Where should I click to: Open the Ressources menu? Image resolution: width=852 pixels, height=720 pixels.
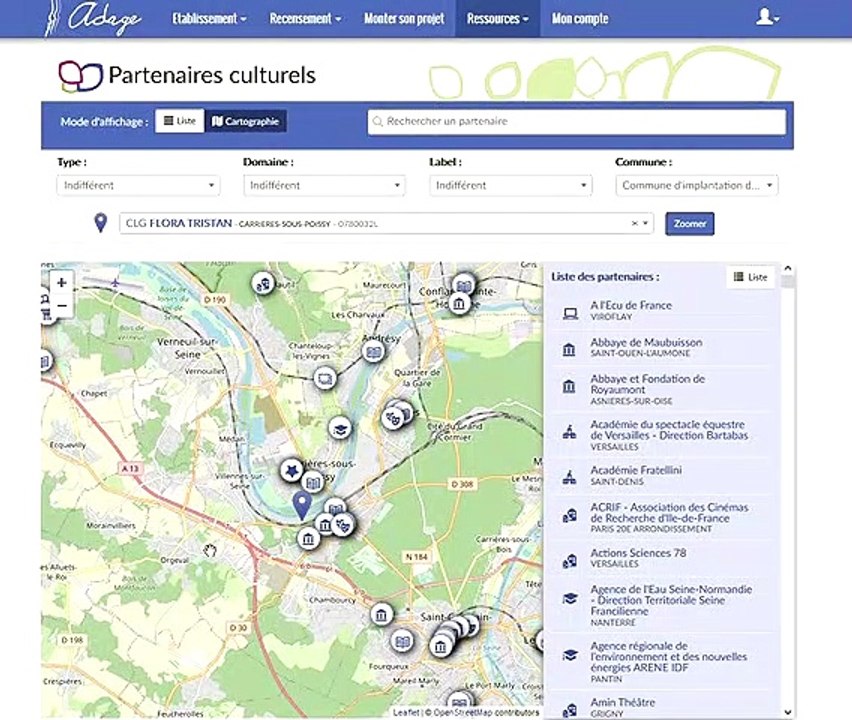(x=497, y=18)
